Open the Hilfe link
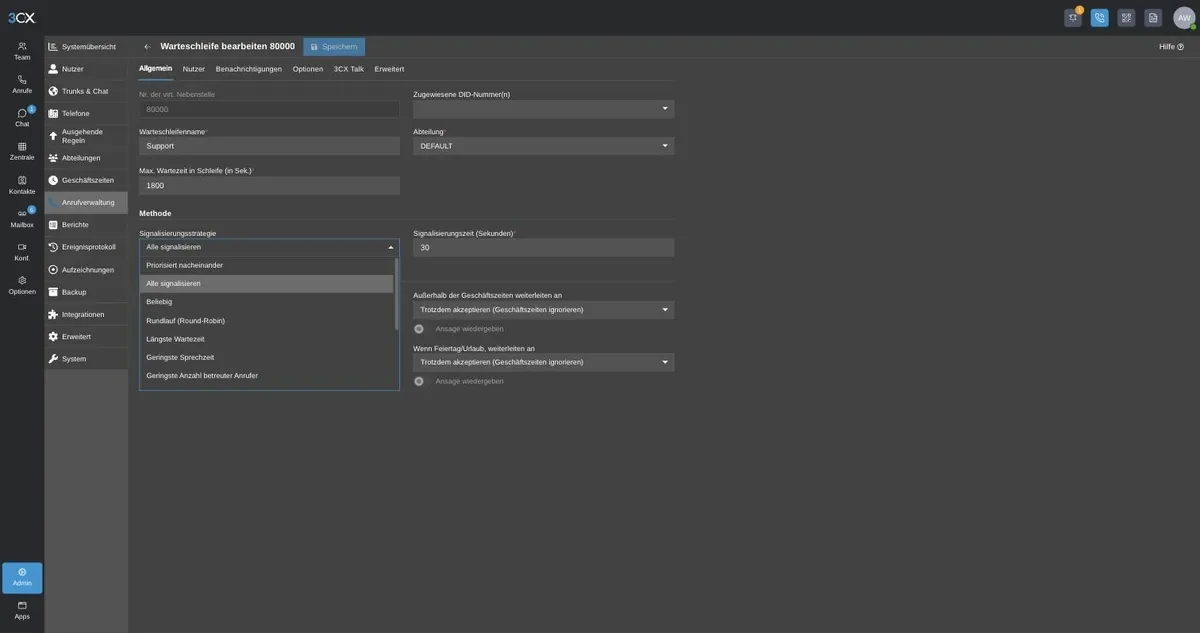This screenshot has height=633, width=1200. coord(1171,47)
